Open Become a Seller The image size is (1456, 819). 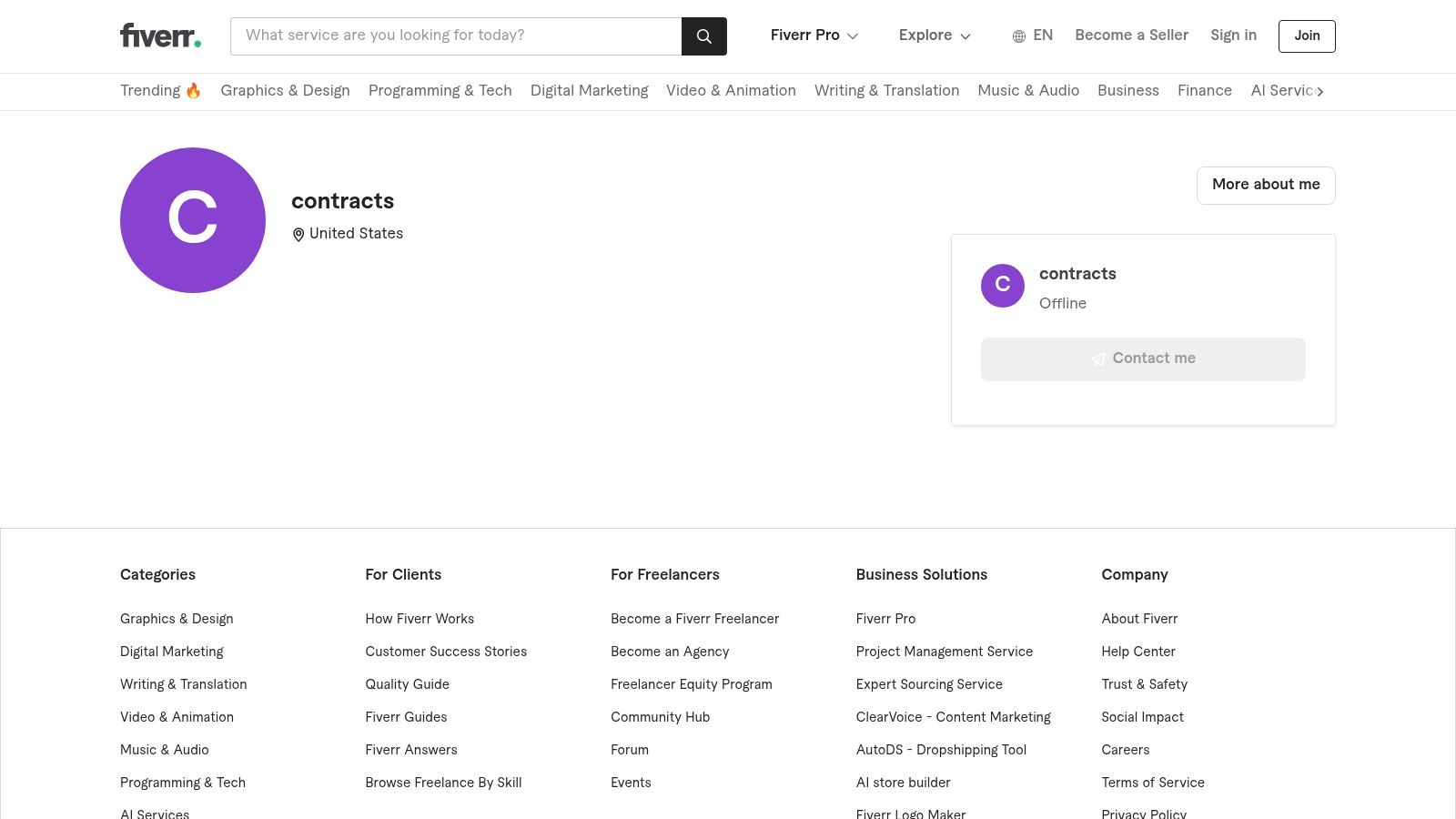tap(1131, 35)
